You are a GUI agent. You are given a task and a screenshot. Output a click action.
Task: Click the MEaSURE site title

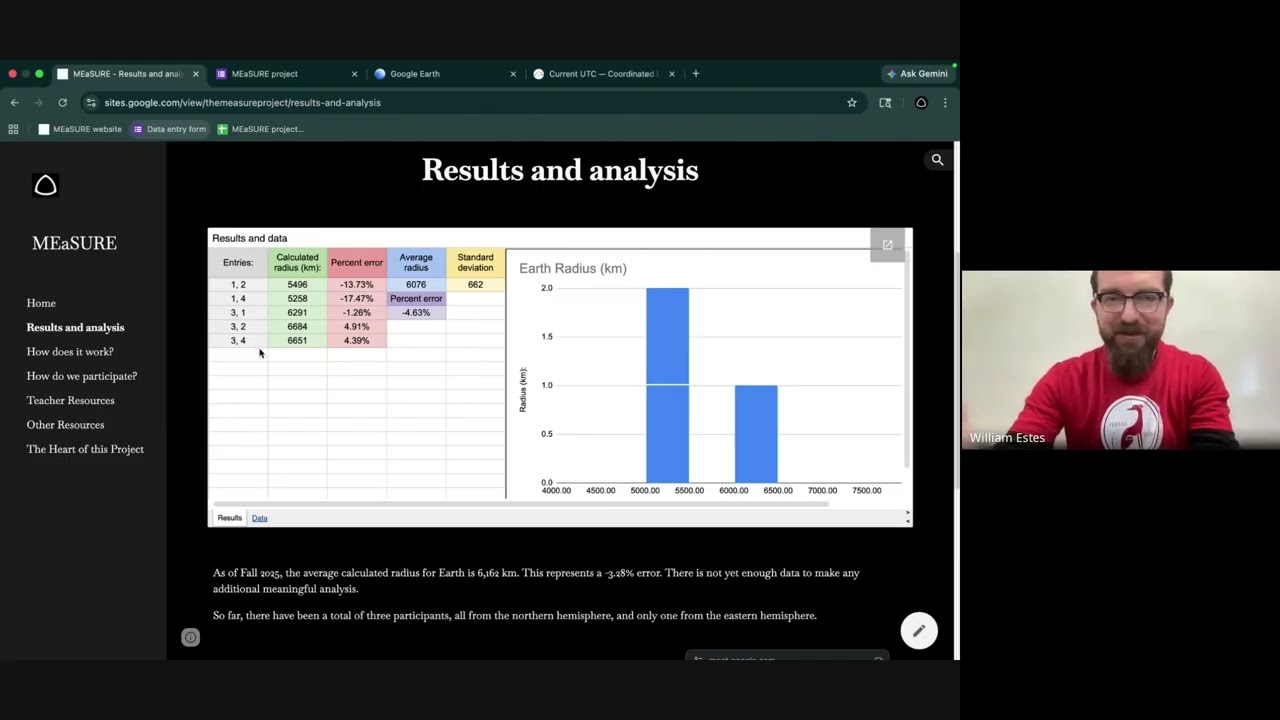(x=74, y=243)
